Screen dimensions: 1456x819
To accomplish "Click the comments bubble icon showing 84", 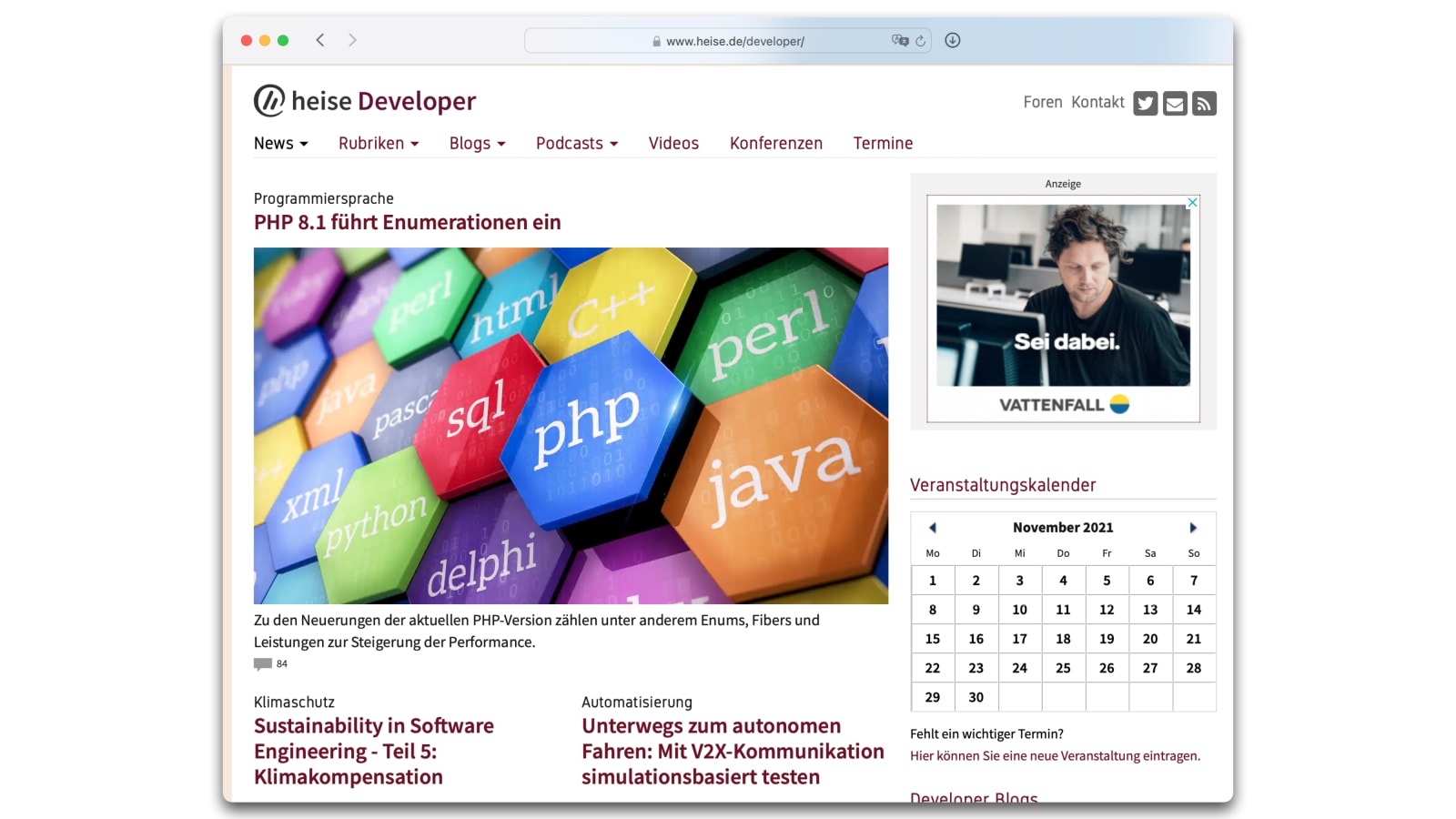I will [263, 664].
